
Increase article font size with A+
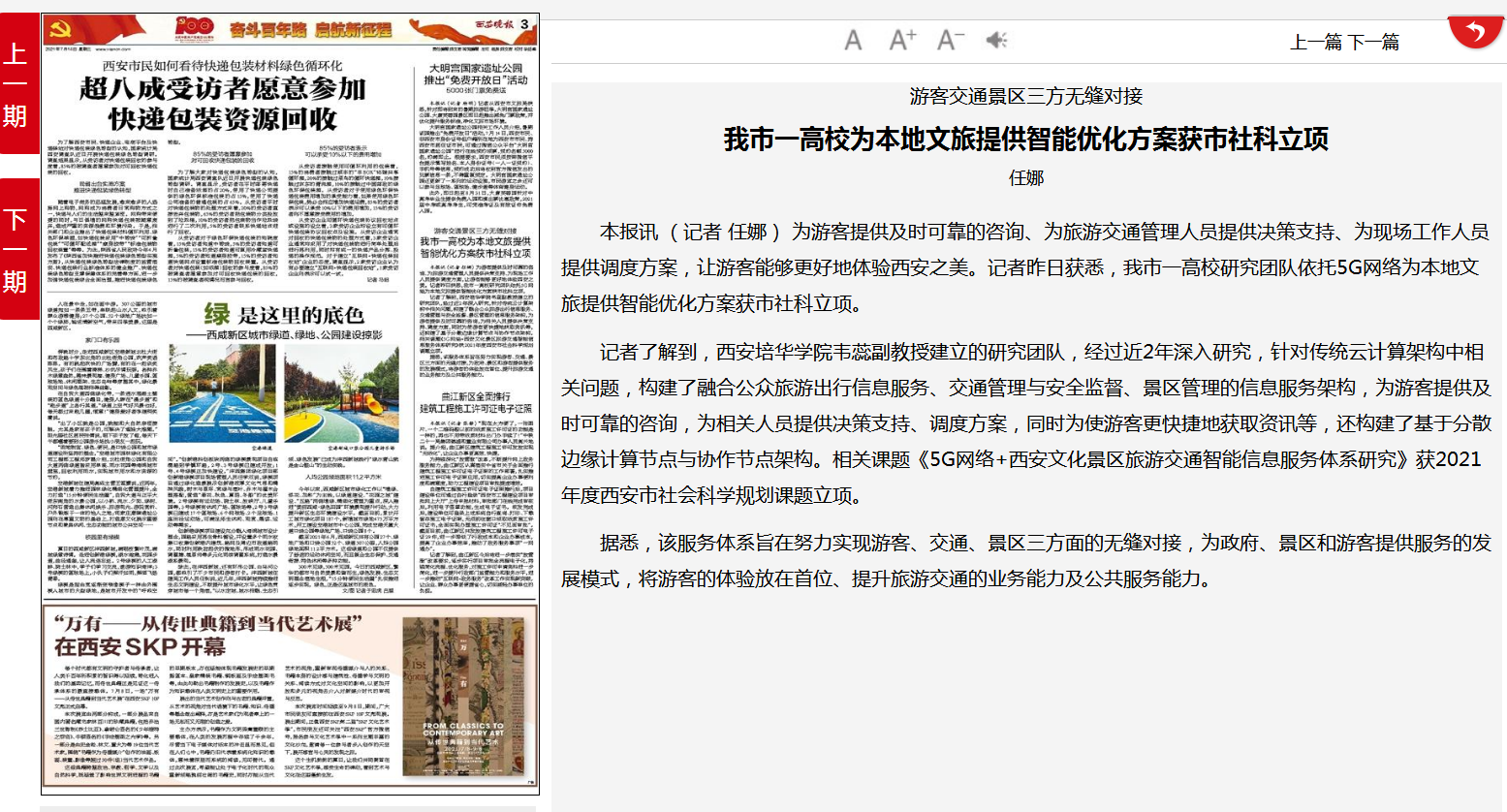(901, 40)
